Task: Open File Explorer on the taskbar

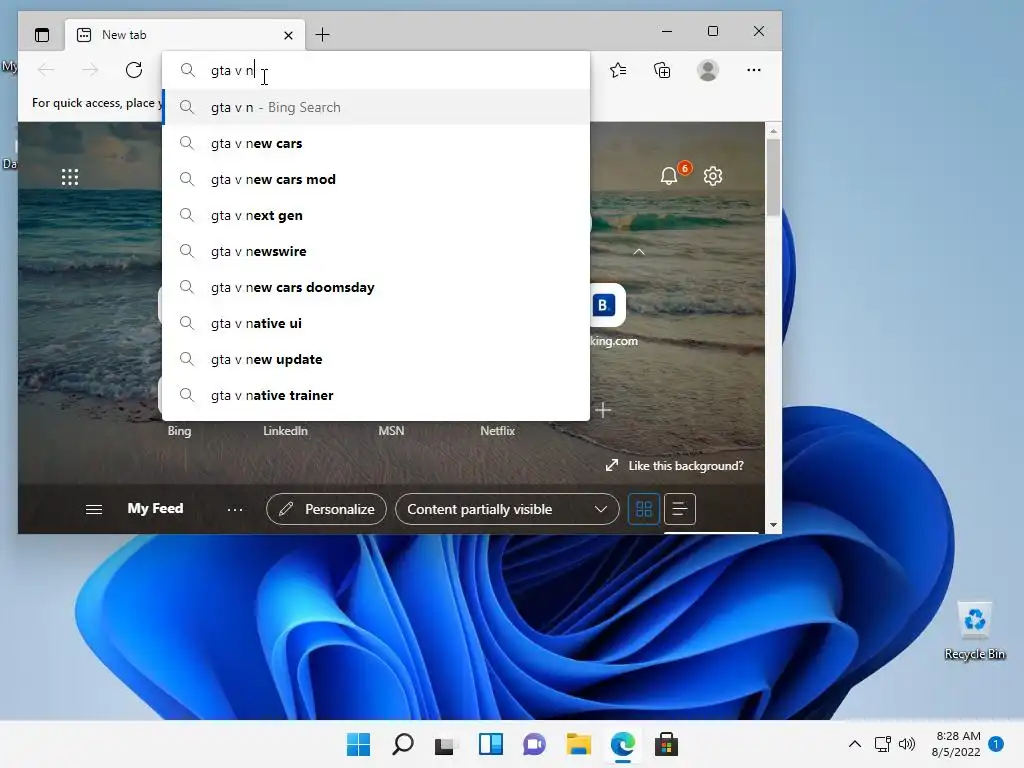Action: click(x=579, y=744)
